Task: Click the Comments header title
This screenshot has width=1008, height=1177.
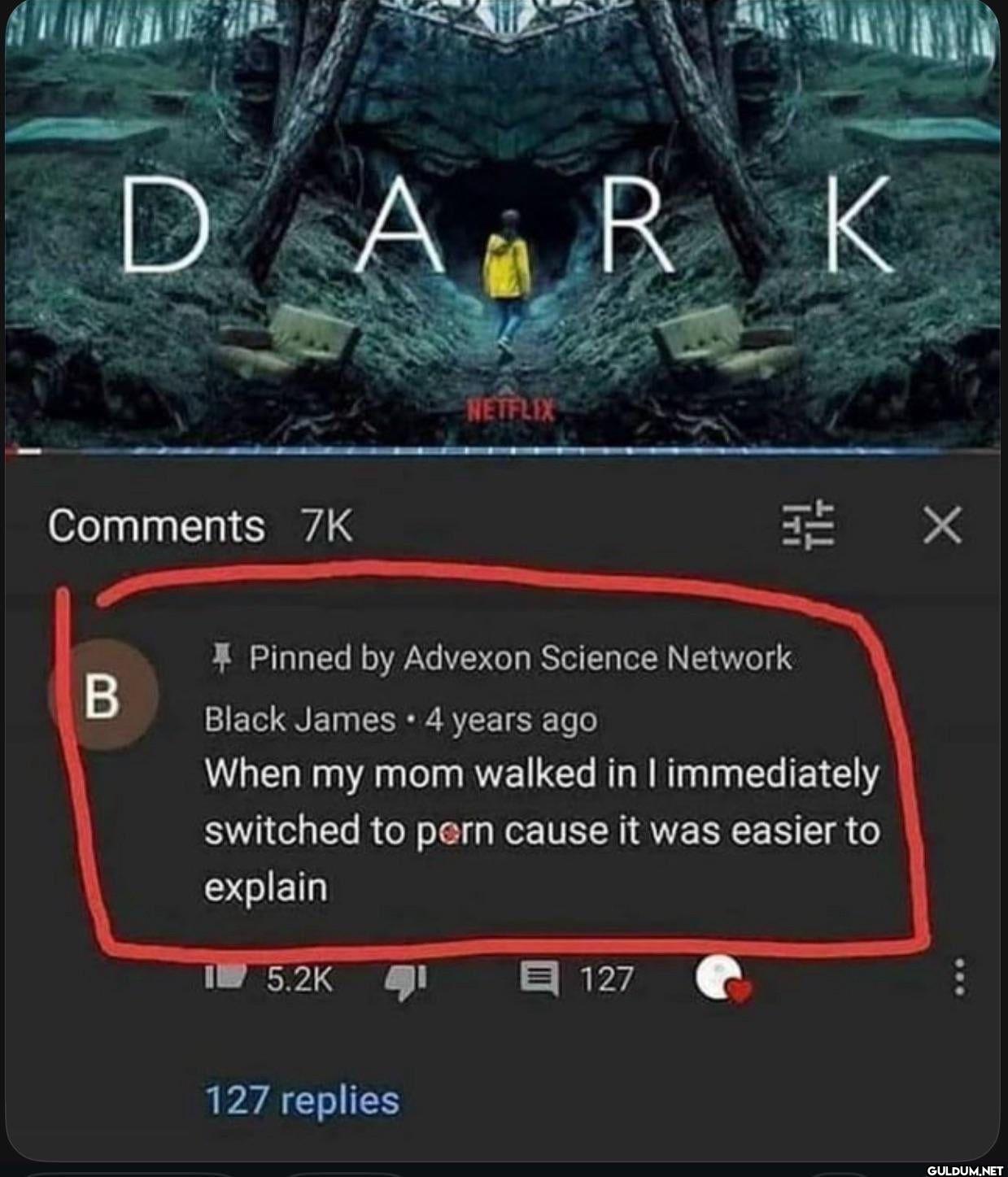Action: point(156,525)
